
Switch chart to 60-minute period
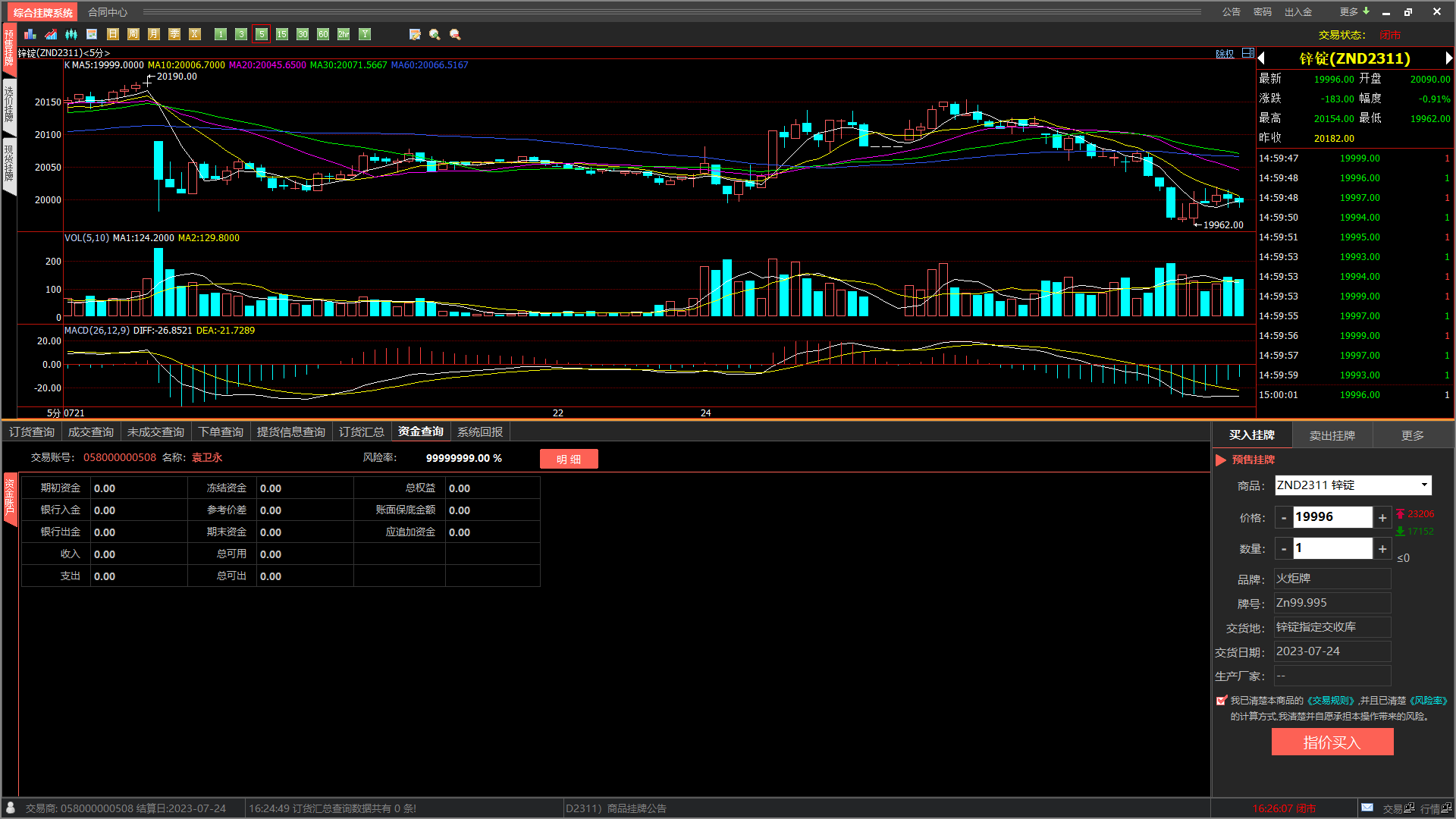323,34
